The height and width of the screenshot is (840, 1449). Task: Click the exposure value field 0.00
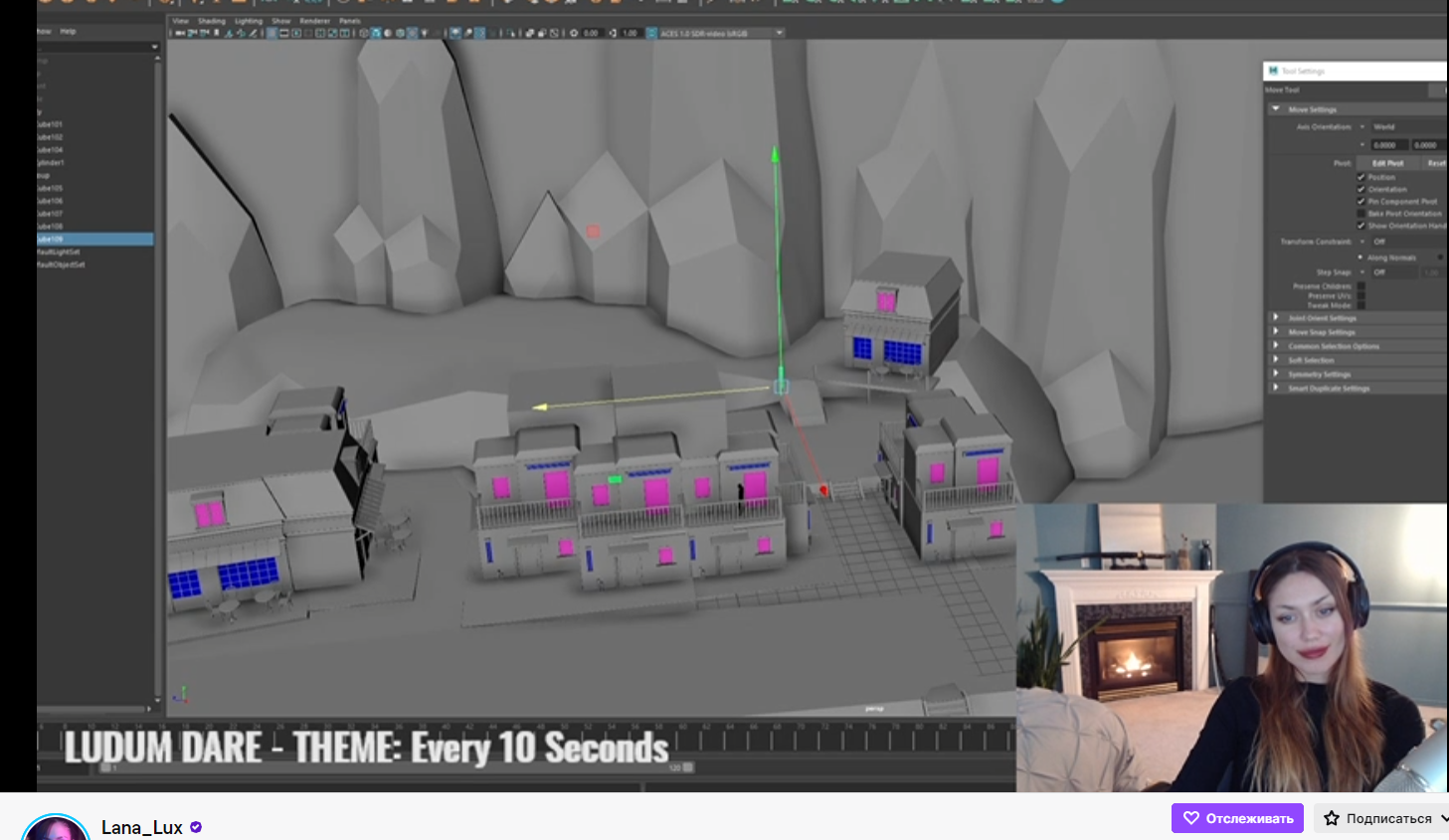coord(591,33)
